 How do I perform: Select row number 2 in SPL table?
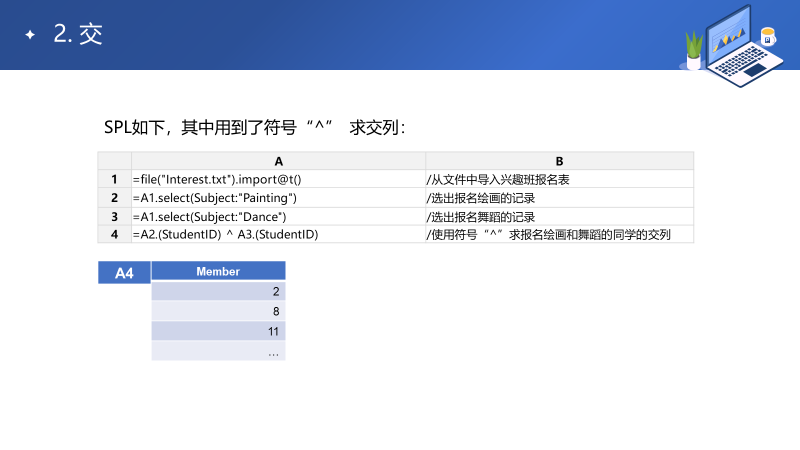pyautogui.click(x=114, y=198)
